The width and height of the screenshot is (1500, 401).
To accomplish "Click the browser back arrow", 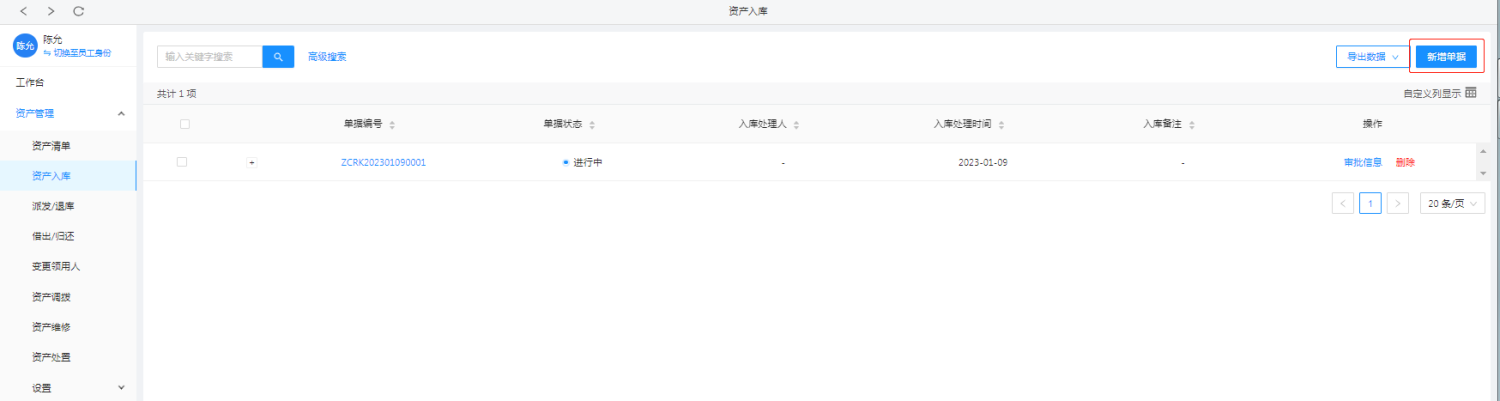I will click(x=23, y=11).
